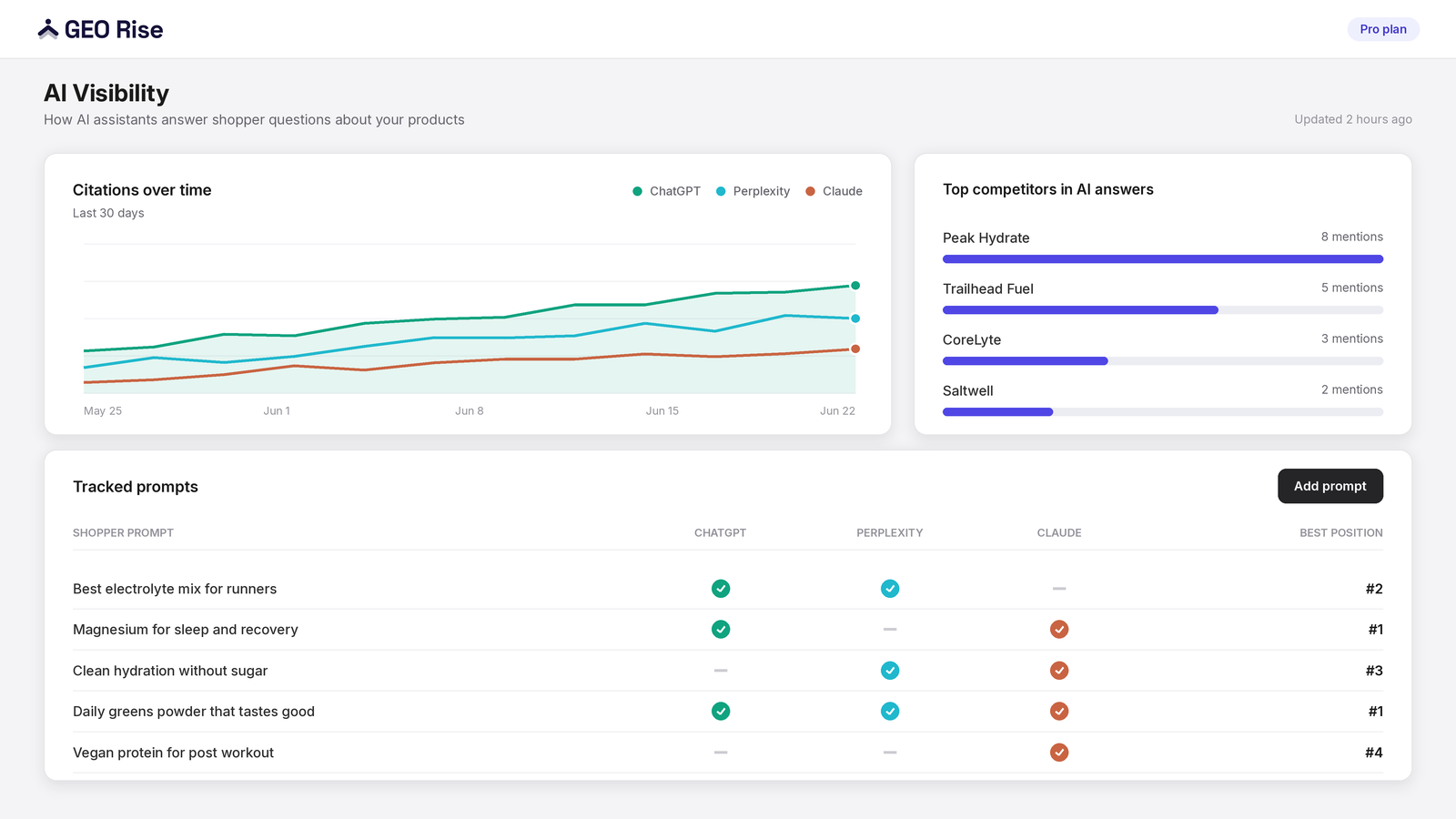Click ChatGPT checkmark for Magnesium sleep recovery
This screenshot has height=819, width=1456.
721,630
